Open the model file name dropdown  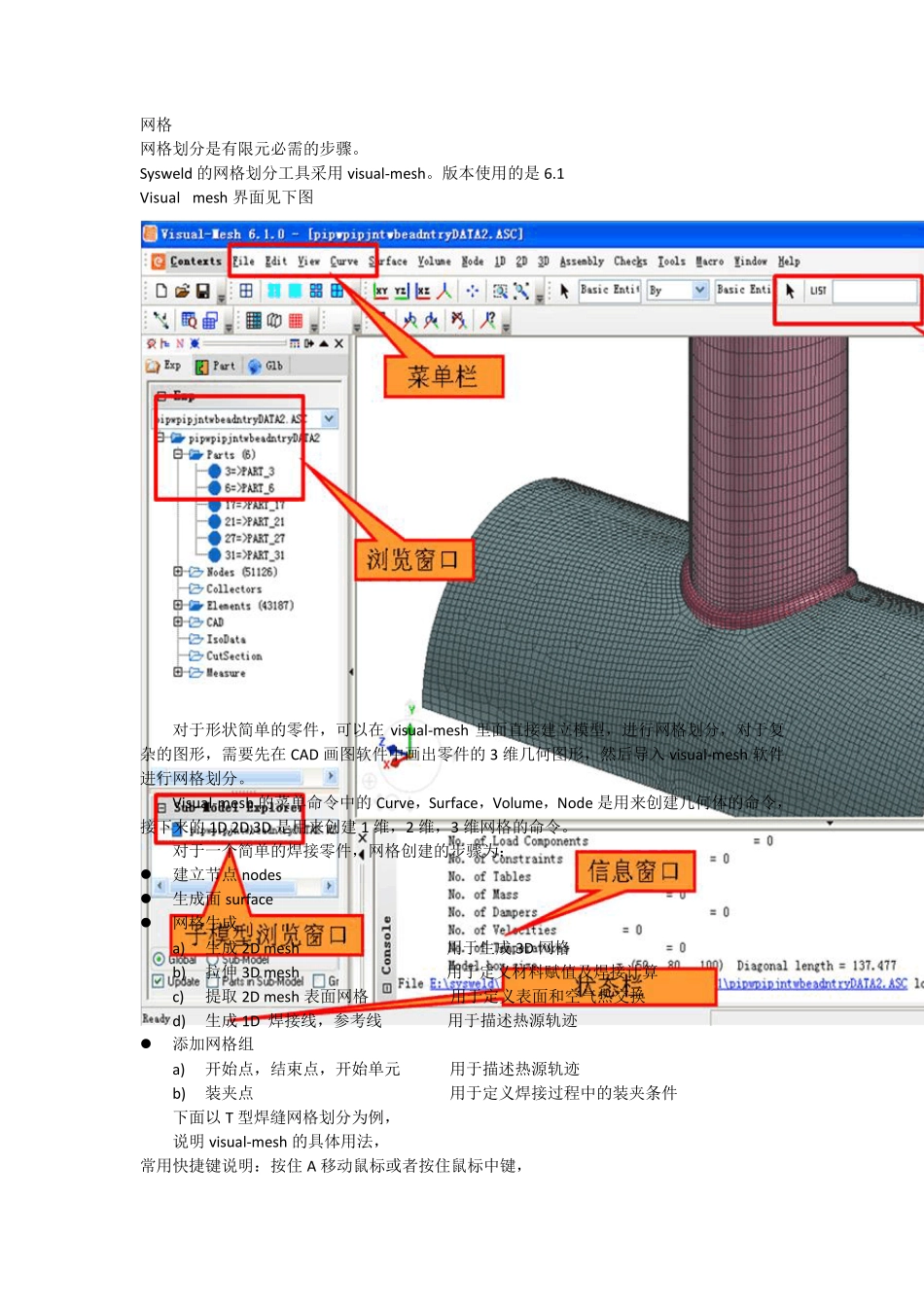pos(329,419)
